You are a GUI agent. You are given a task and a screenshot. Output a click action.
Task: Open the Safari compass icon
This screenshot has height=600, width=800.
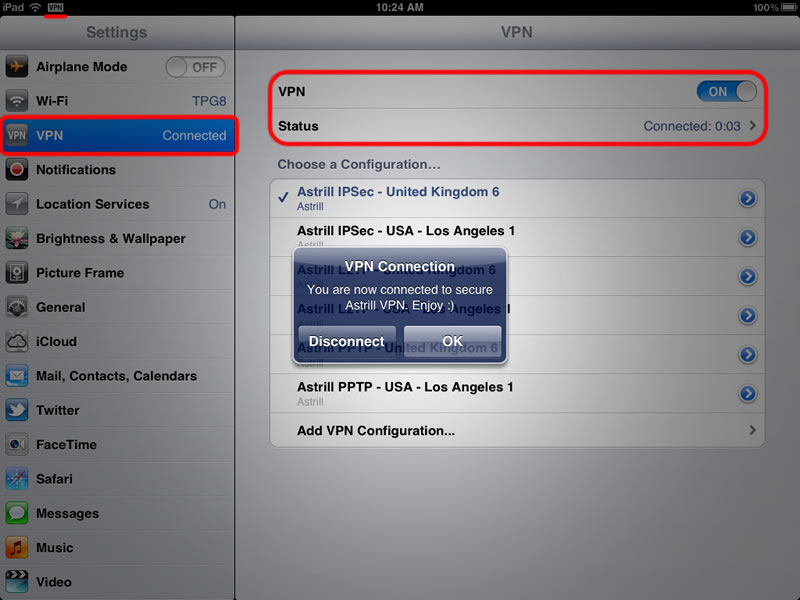tap(17, 479)
